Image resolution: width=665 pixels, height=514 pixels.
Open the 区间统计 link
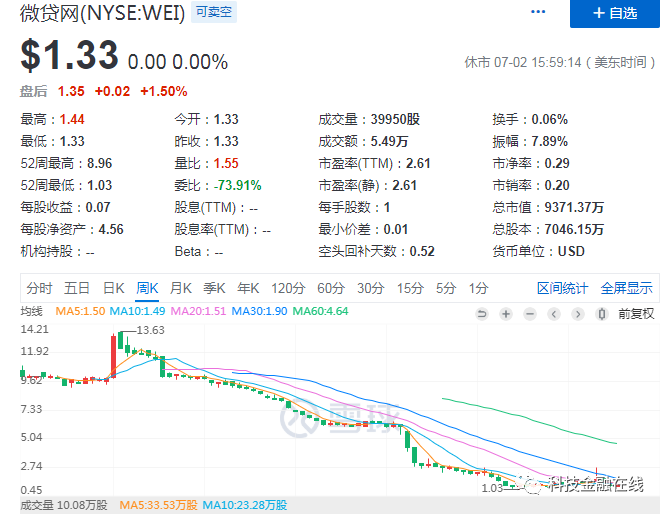[x=562, y=288]
